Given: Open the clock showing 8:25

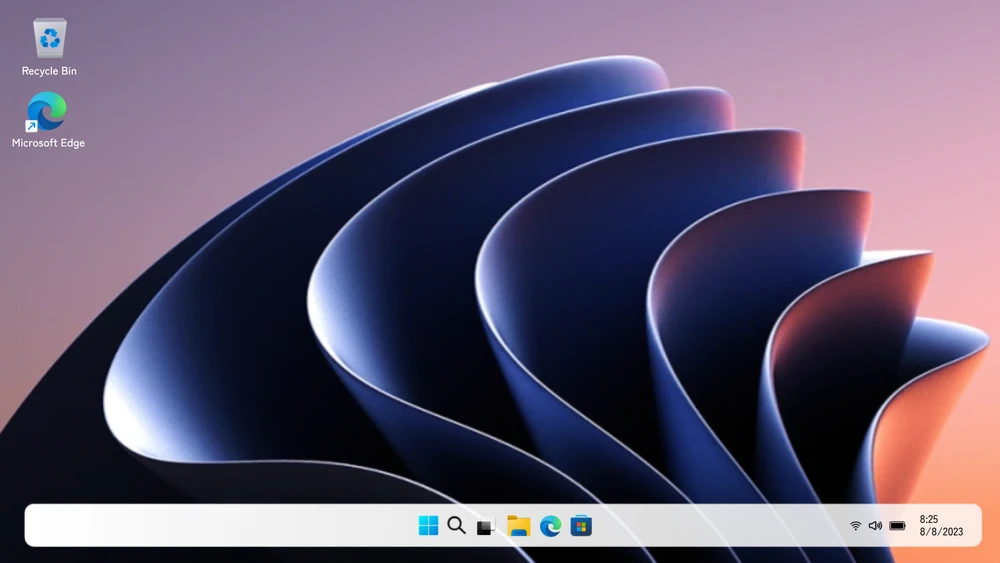Looking at the screenshot, I should 929,520.
